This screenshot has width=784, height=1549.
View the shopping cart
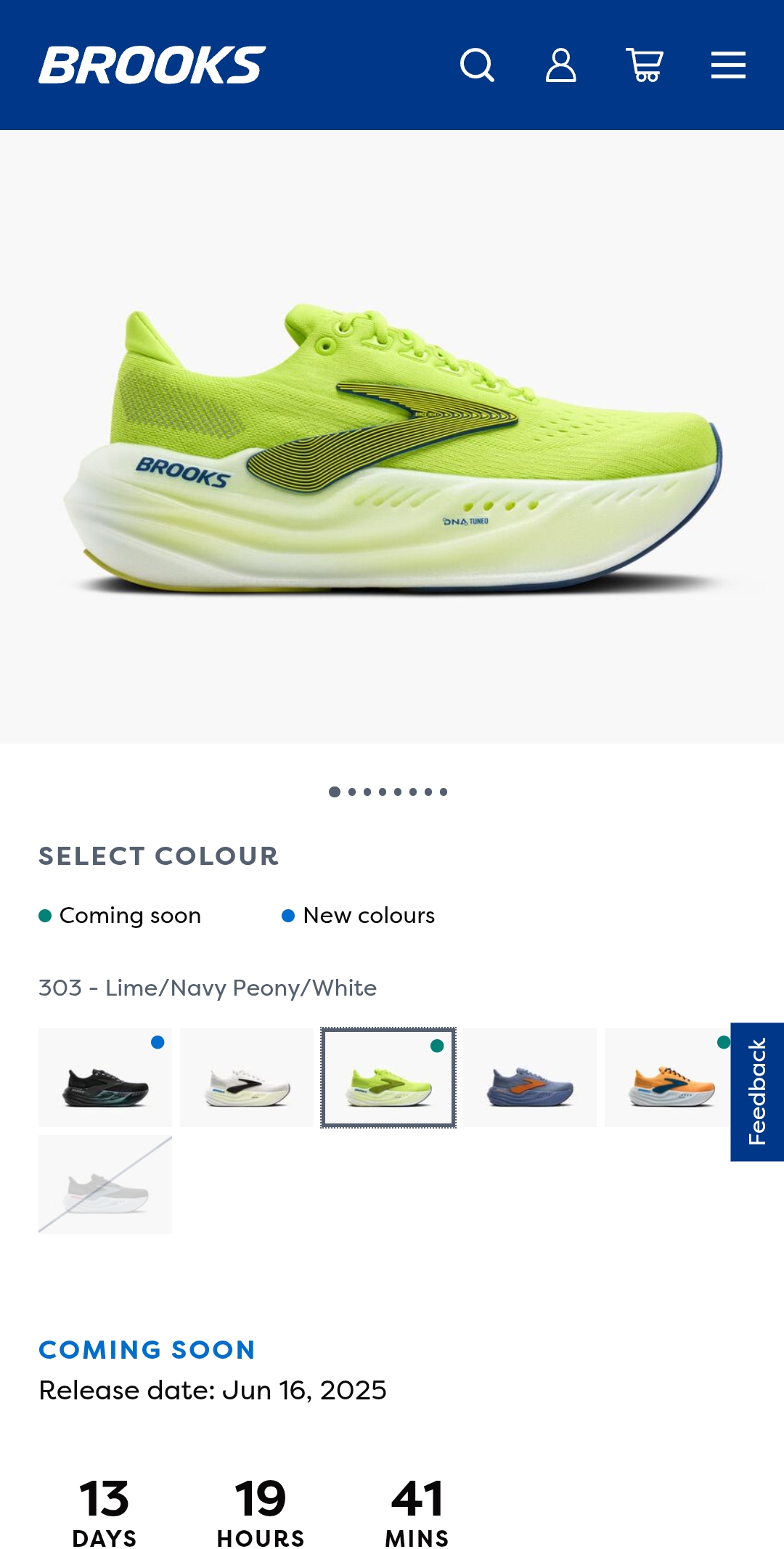[645, 65]
